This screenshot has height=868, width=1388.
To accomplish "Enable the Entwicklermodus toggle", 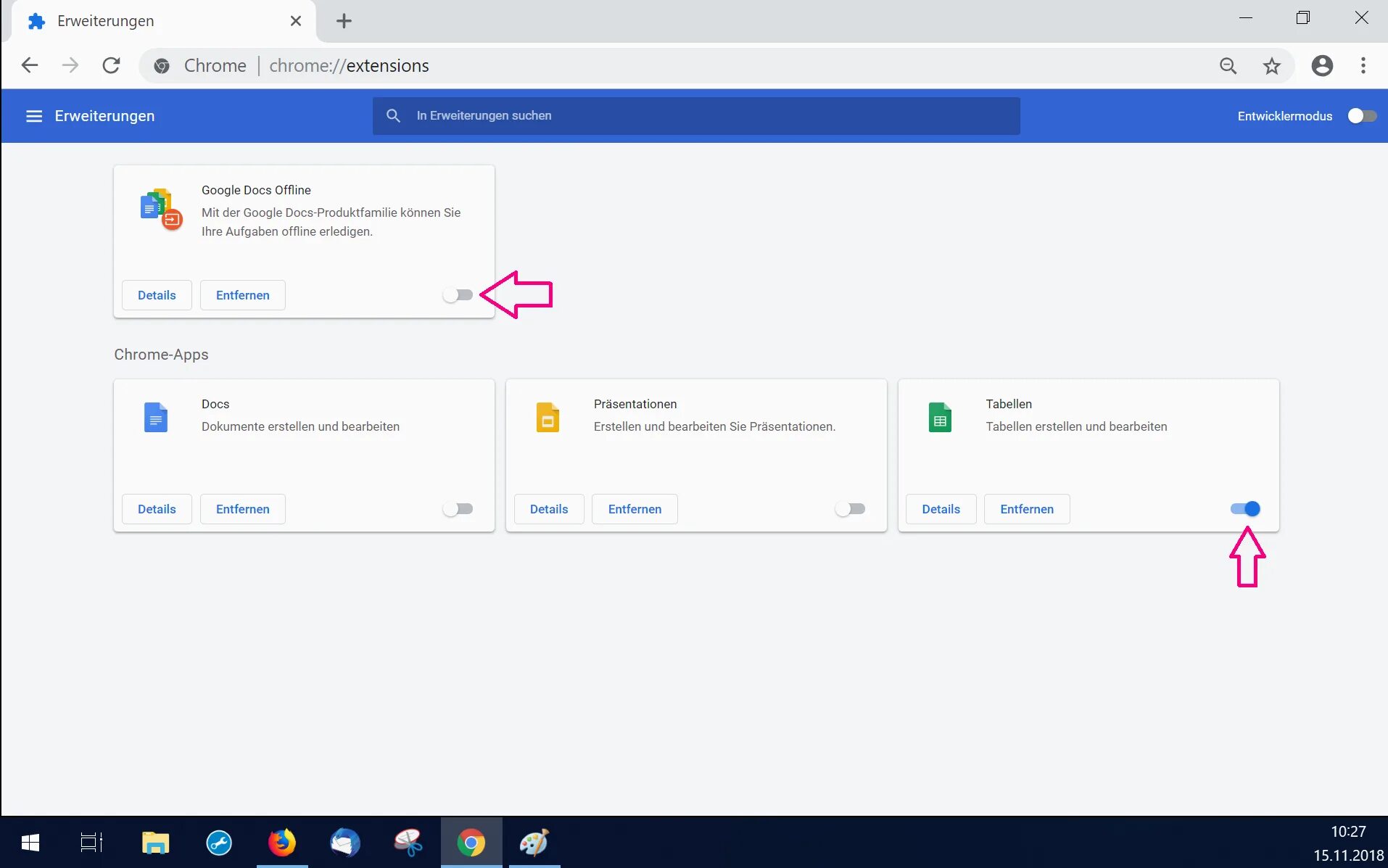I will click(x=1361, y=116).
